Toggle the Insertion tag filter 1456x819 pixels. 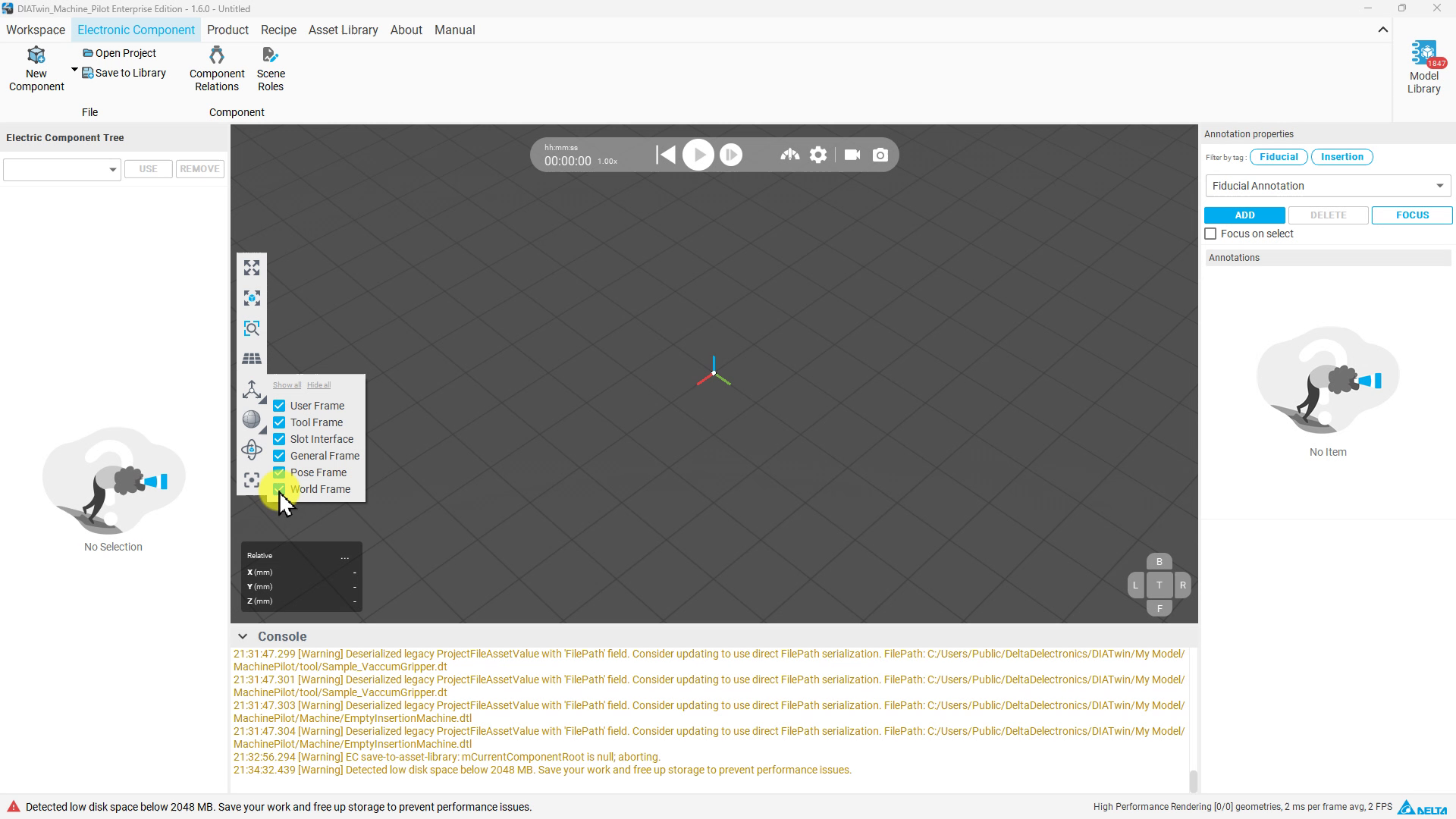tap(1341, 157)
